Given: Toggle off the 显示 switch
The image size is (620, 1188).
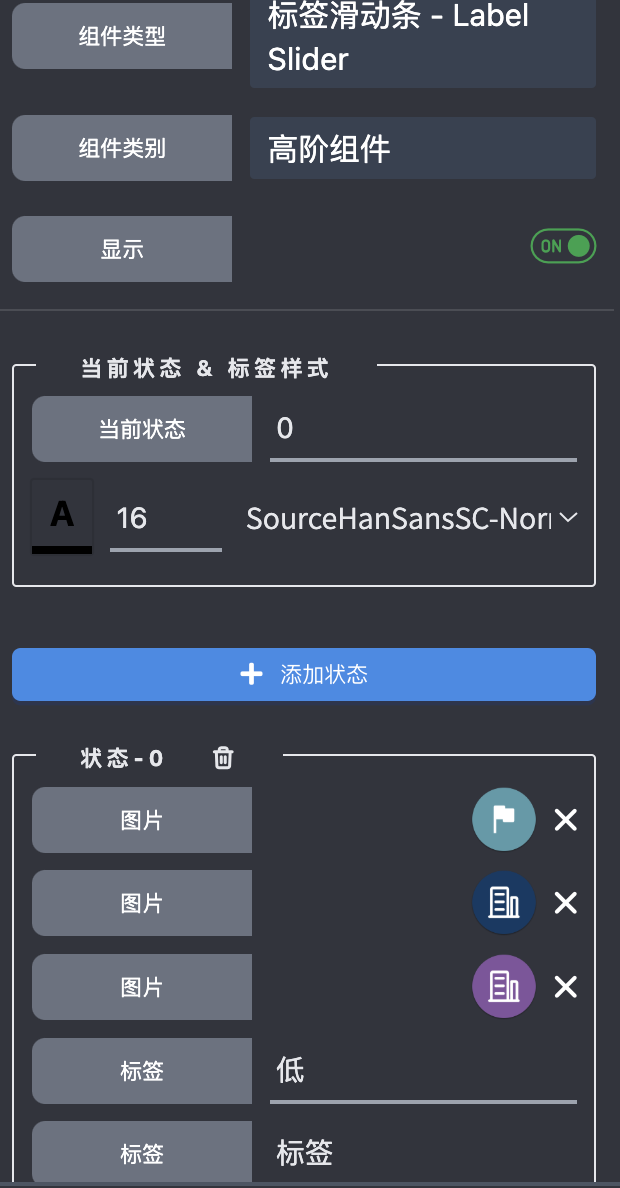Looking at the screenshot, I should coord(563,246).
